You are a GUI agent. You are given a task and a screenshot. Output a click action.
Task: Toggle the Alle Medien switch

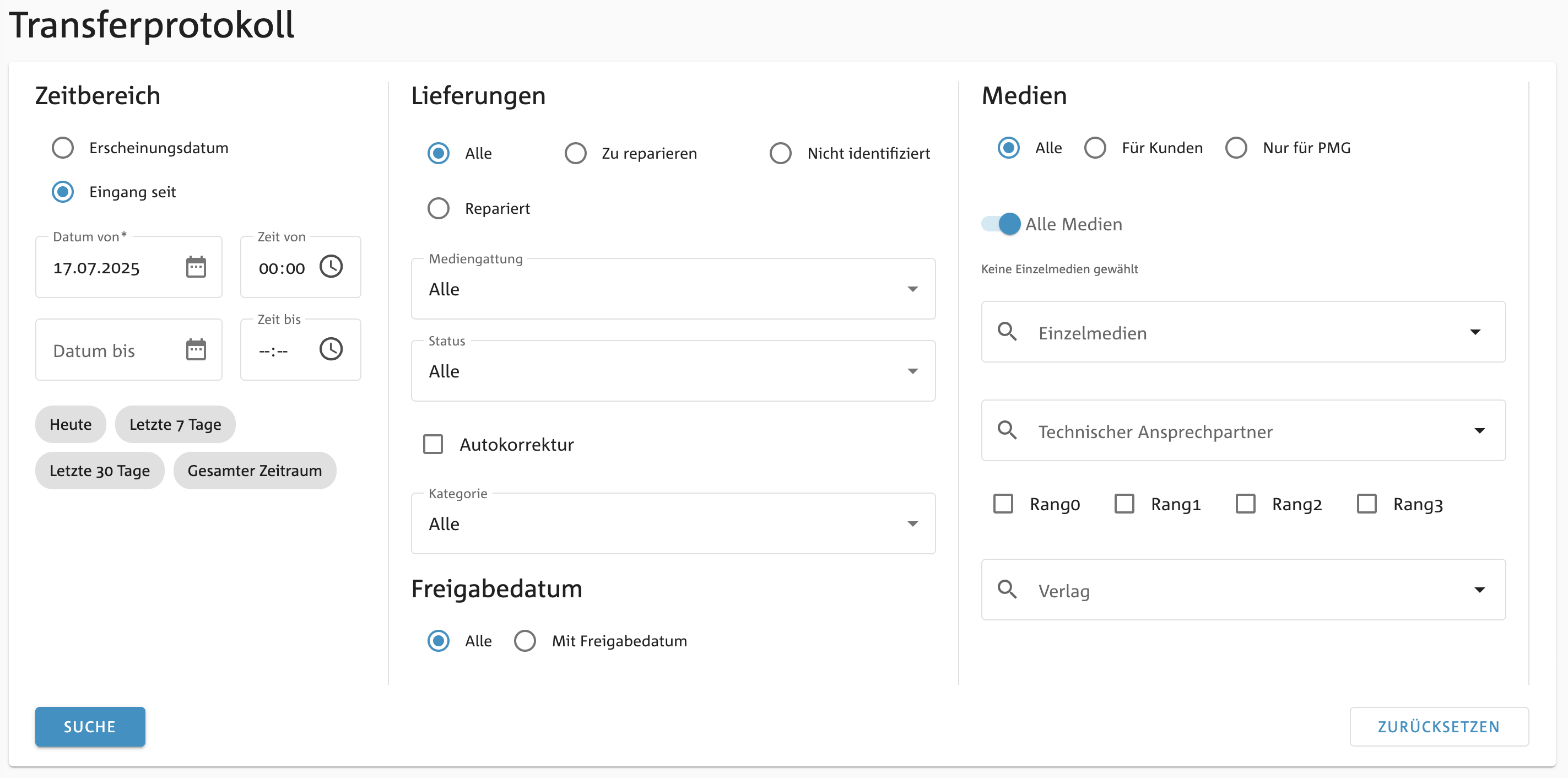[x=1001, y=224]
